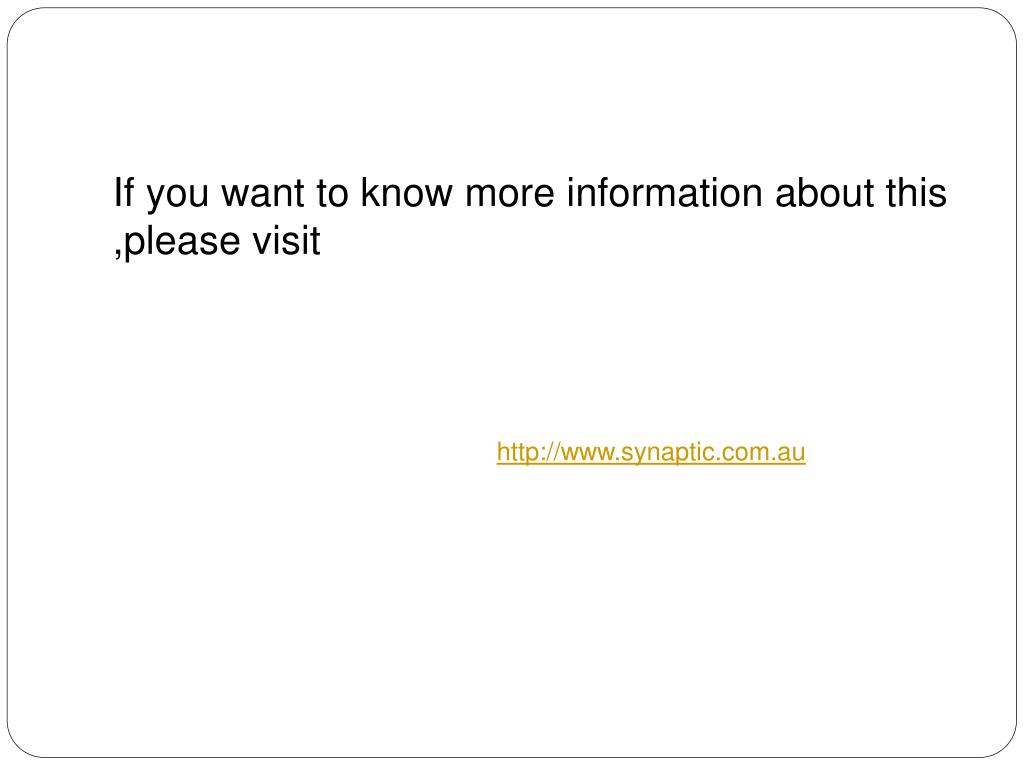1024x768 pixels.
Task: Click the word "this" ending first line
Action: pyautogui.click(x=916, y=193)
